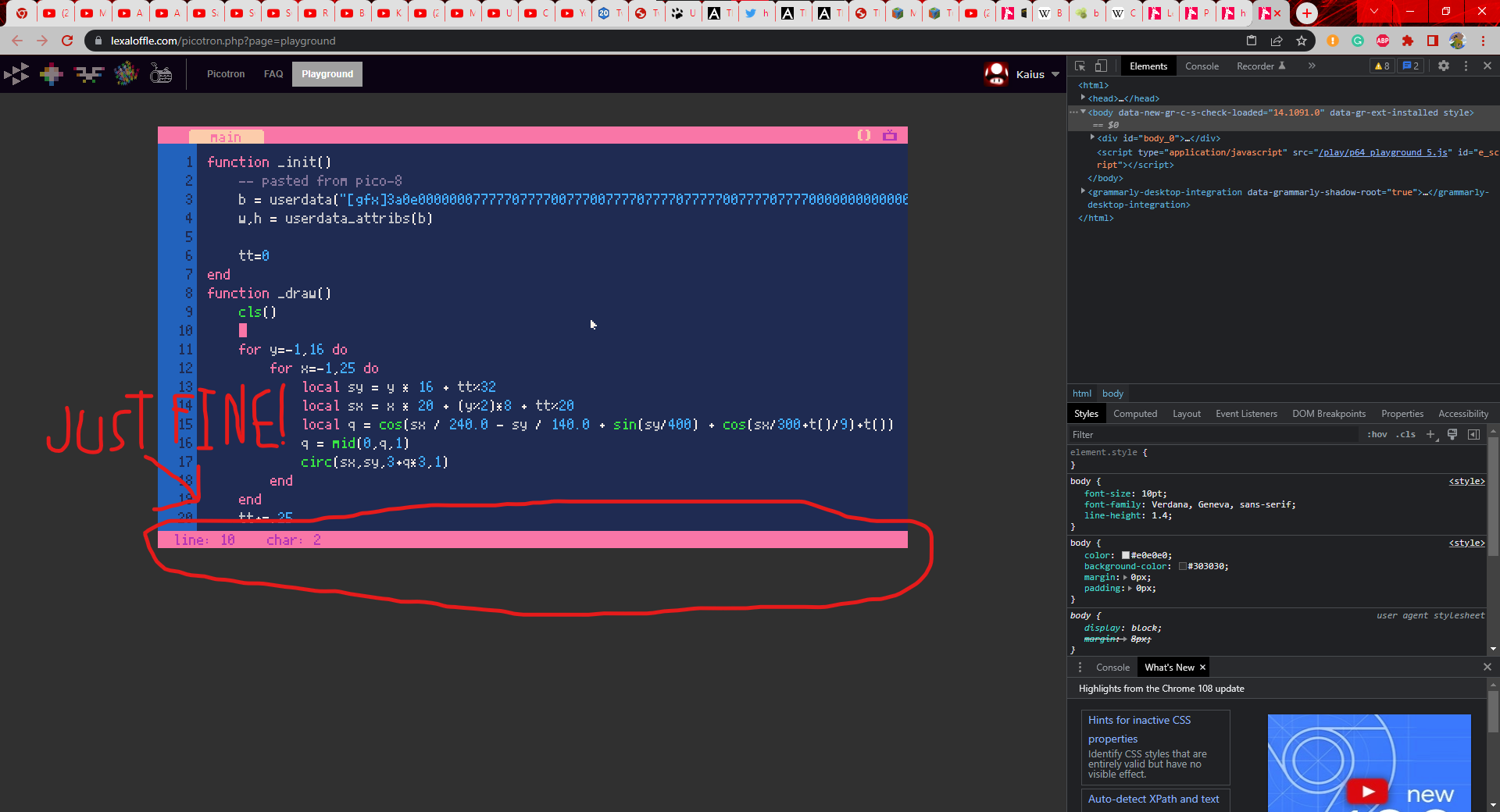Play the What's New video thumbnail
Image resolution: width=1500 pixels, height=812 pixels.
[x=1369, y=763]
